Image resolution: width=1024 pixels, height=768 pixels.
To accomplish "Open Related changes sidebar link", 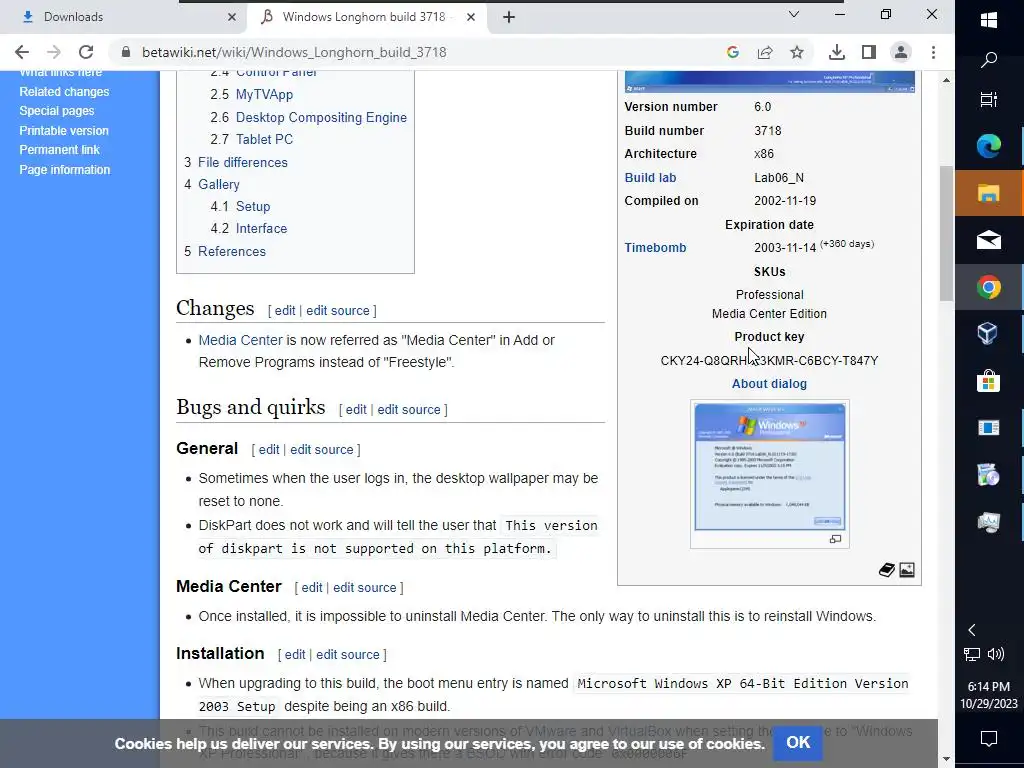I will (64, 92).
